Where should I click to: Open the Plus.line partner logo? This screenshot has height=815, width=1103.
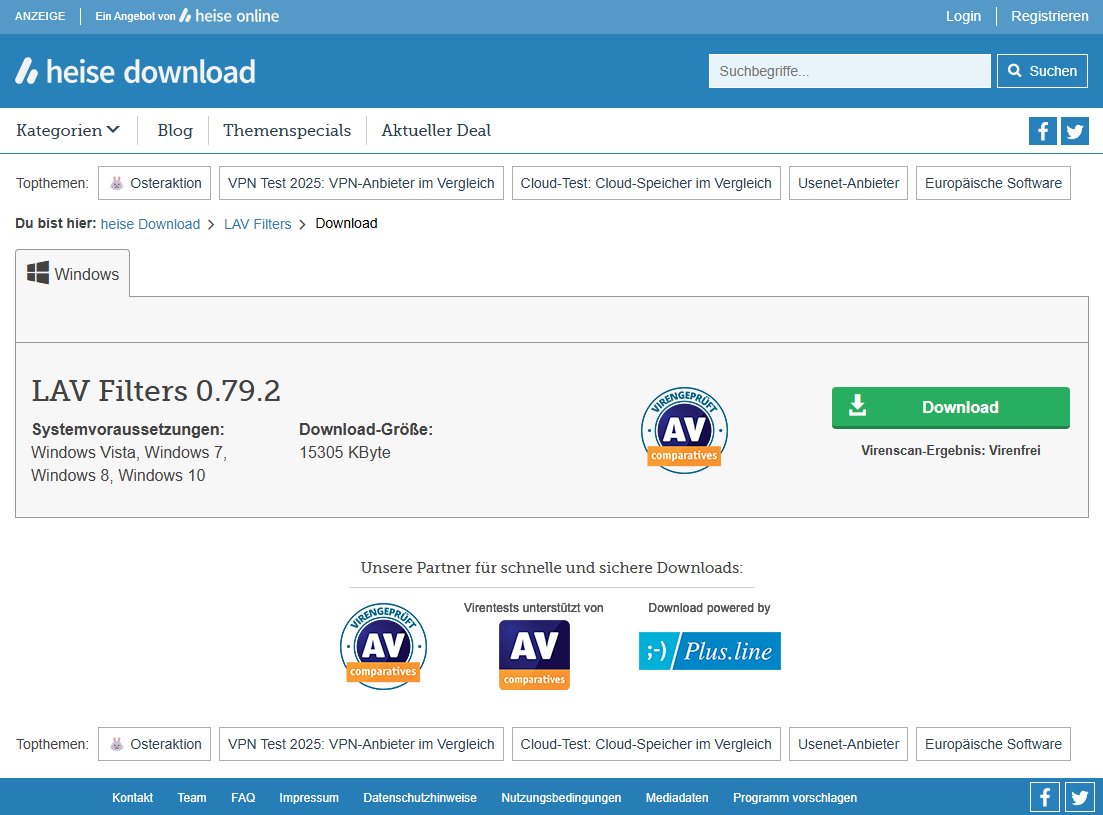click(710, 651)
